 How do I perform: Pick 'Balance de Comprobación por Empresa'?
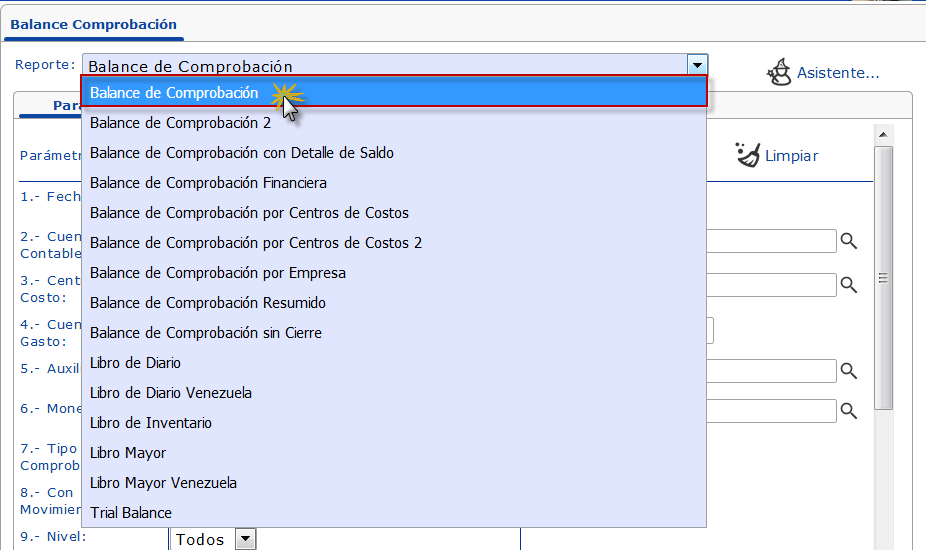pyautogui.click(x=394, y=273)
